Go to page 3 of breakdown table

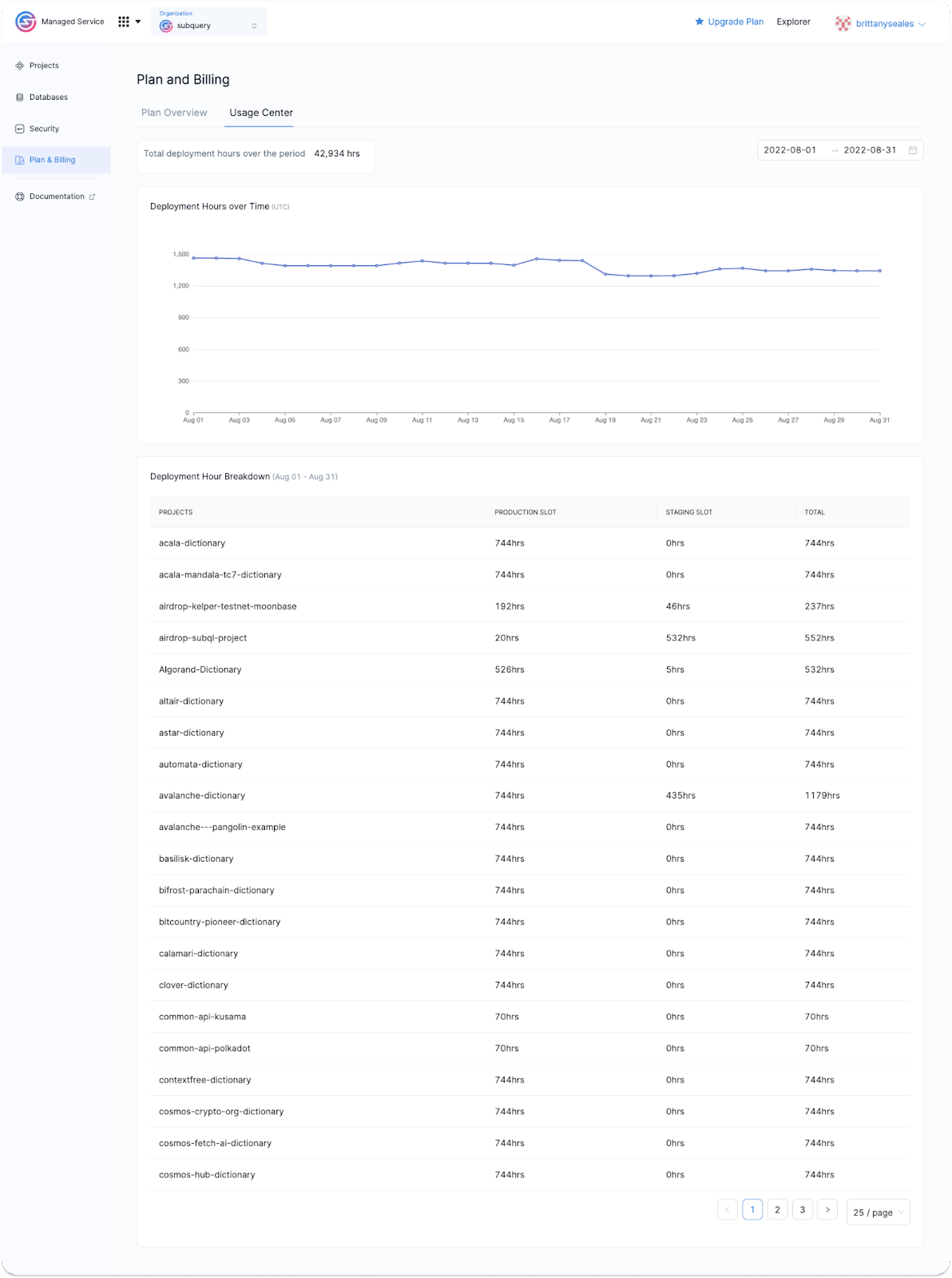click(x=803, y=1209)
